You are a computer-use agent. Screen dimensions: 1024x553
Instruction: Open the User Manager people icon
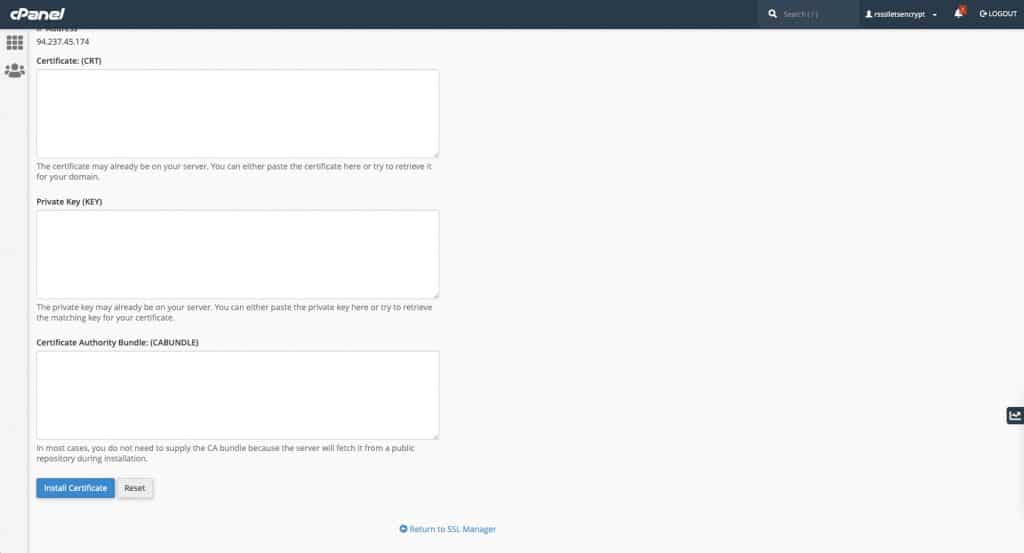point(14,71)
